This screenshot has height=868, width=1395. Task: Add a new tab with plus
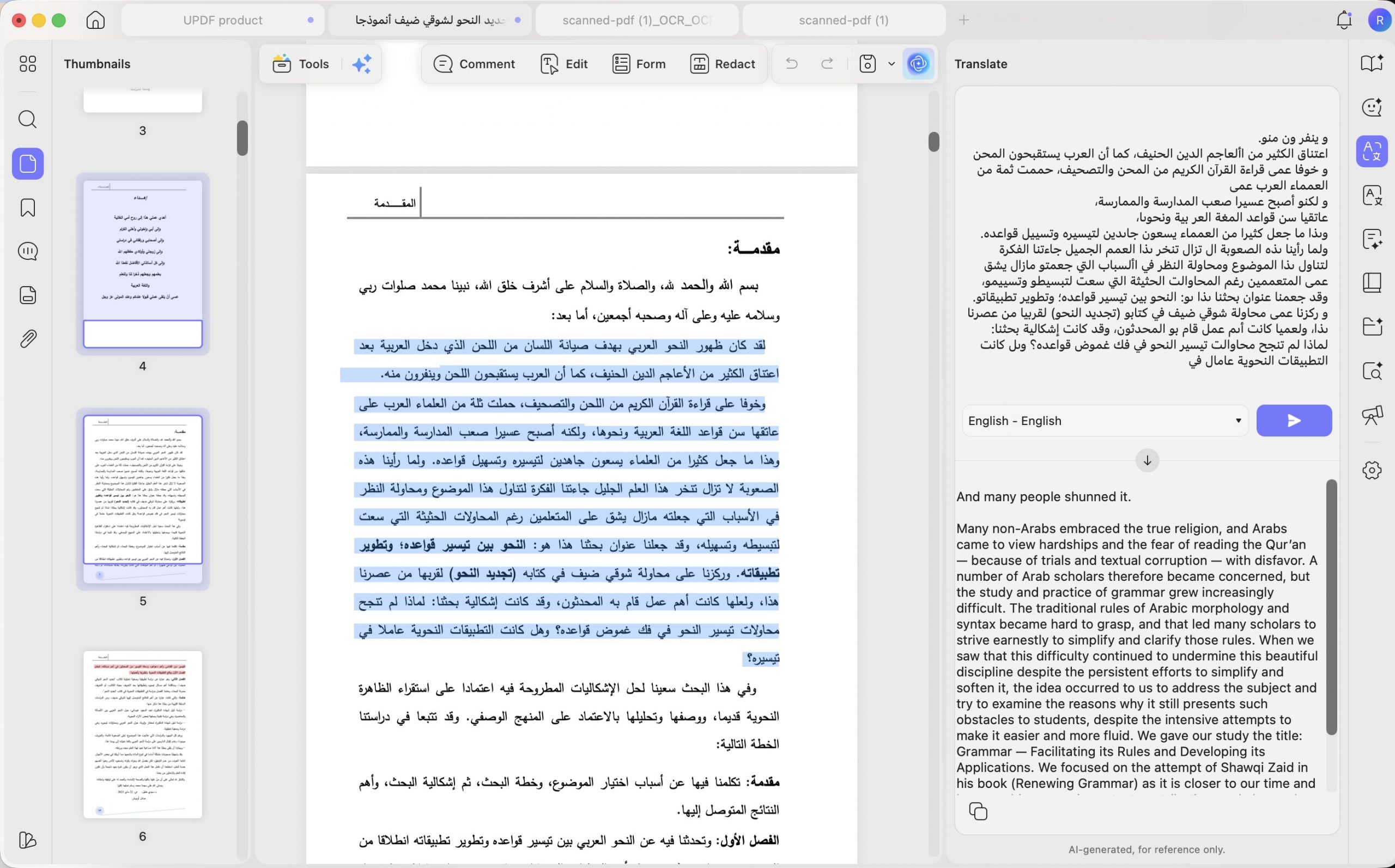964,20
